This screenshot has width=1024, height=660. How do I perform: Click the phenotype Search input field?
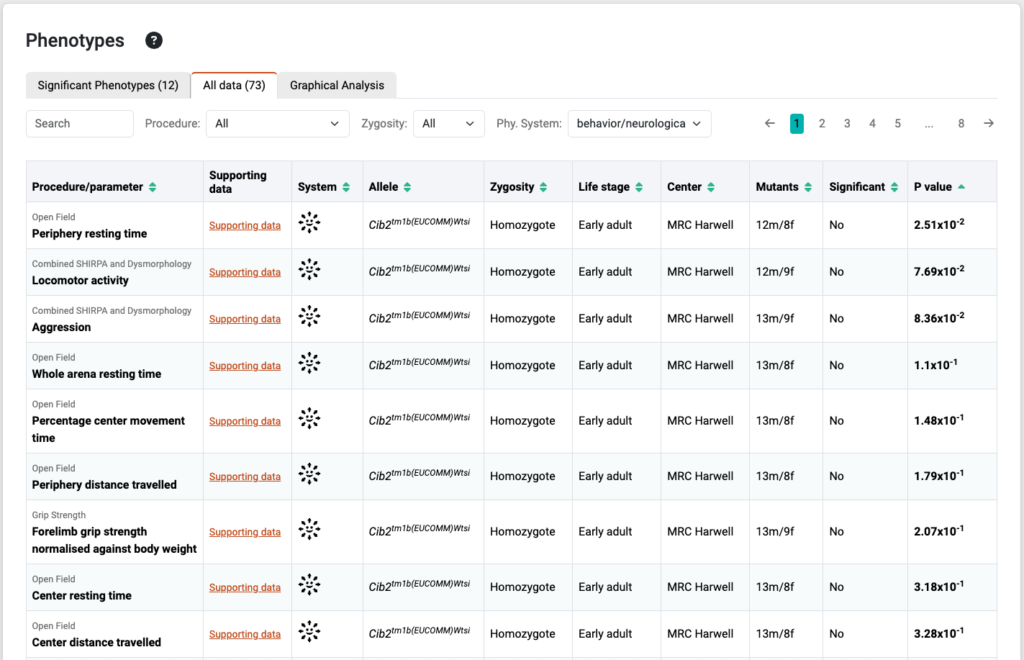click(x=80, y=123)
